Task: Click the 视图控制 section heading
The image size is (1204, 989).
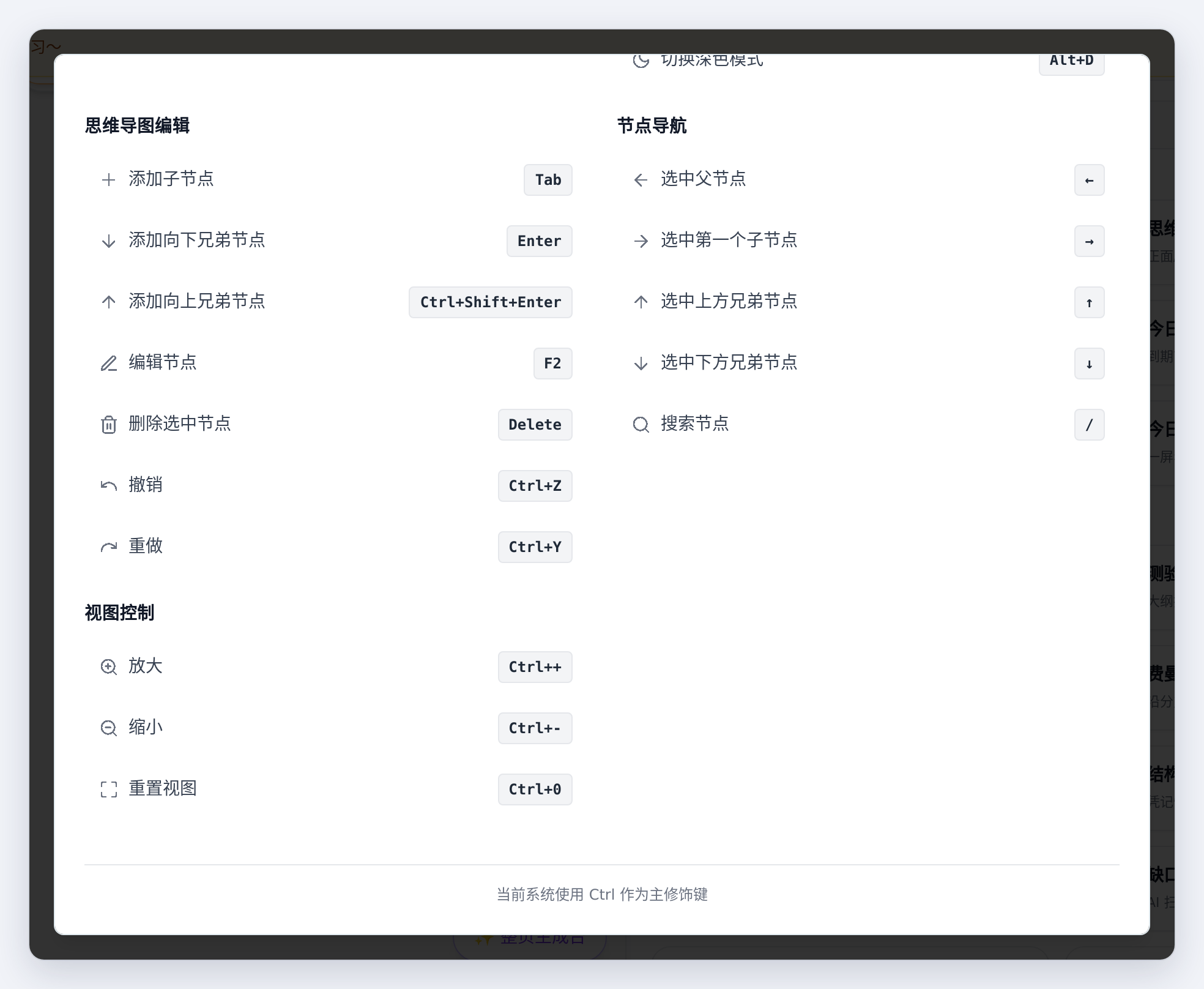Action: [x=119, y=613]
